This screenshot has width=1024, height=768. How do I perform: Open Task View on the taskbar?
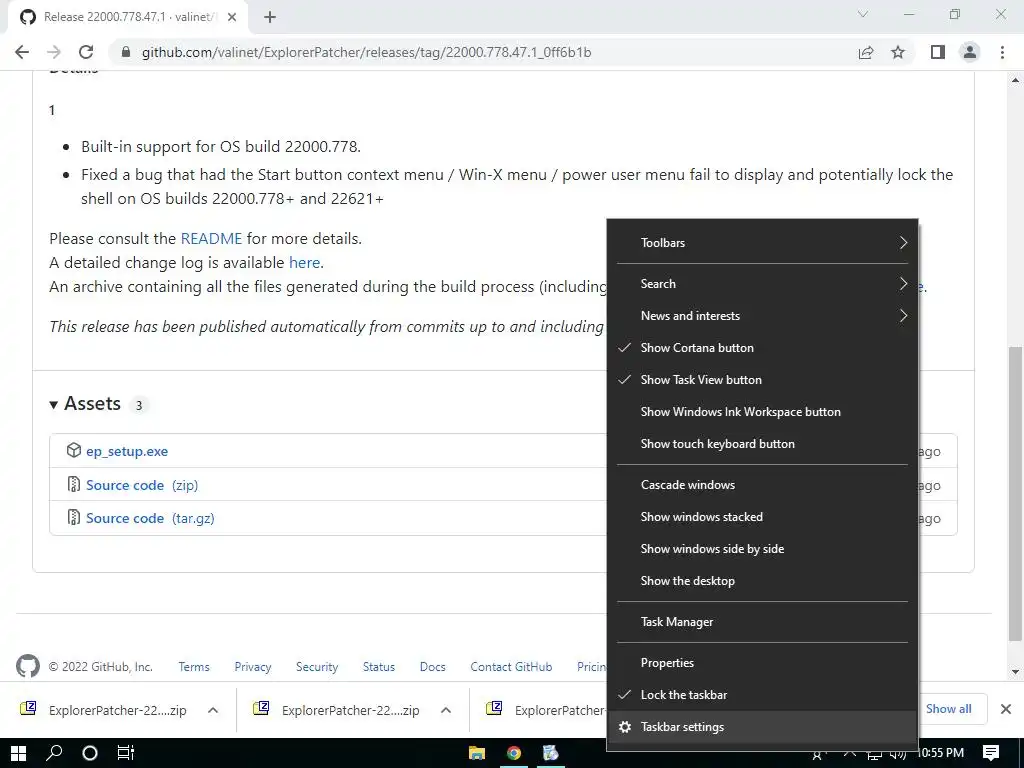(x=125, y=753)
